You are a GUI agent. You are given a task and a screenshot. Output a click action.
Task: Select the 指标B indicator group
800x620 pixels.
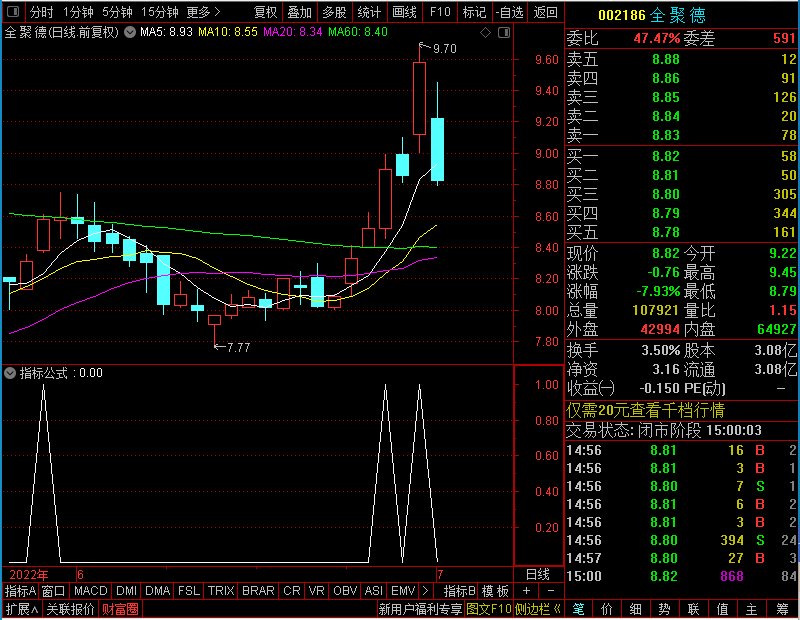coord(459,591)
